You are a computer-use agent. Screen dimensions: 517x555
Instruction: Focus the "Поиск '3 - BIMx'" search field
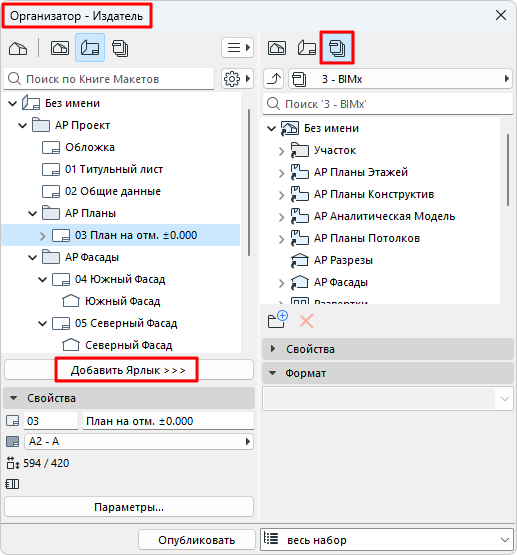(x=388, y=104)
